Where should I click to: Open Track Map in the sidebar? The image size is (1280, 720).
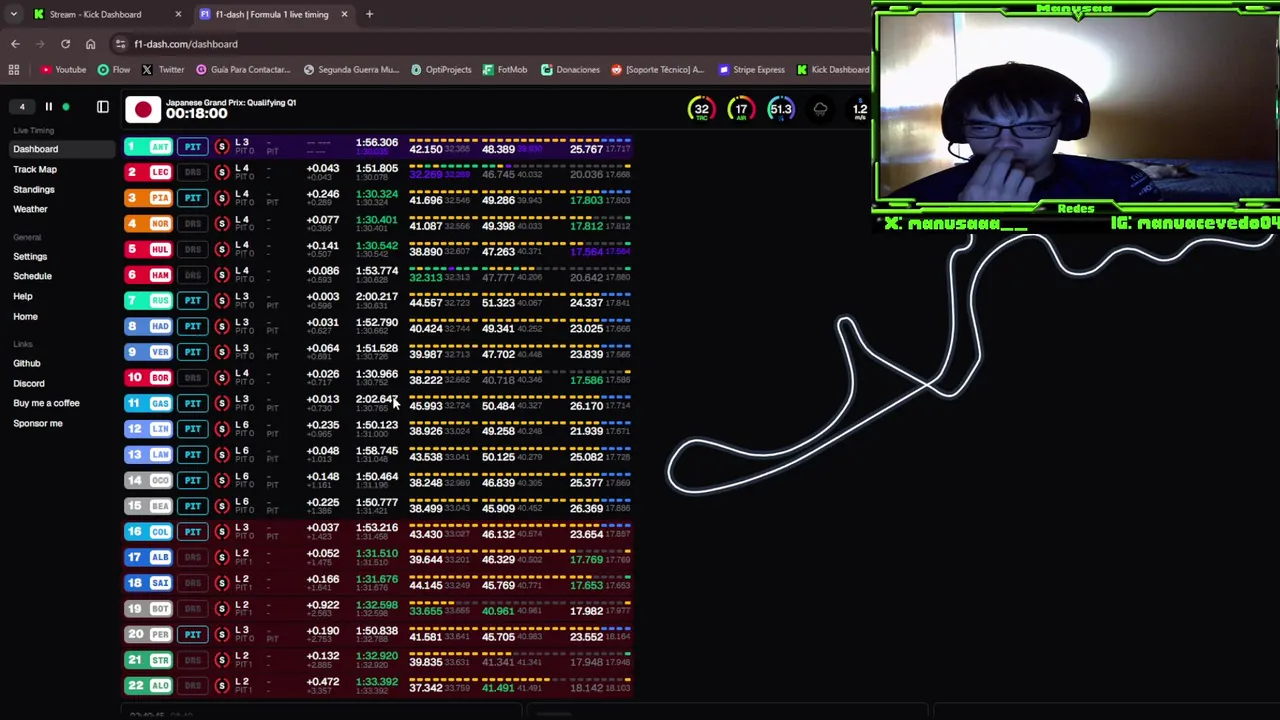[35, 169]
